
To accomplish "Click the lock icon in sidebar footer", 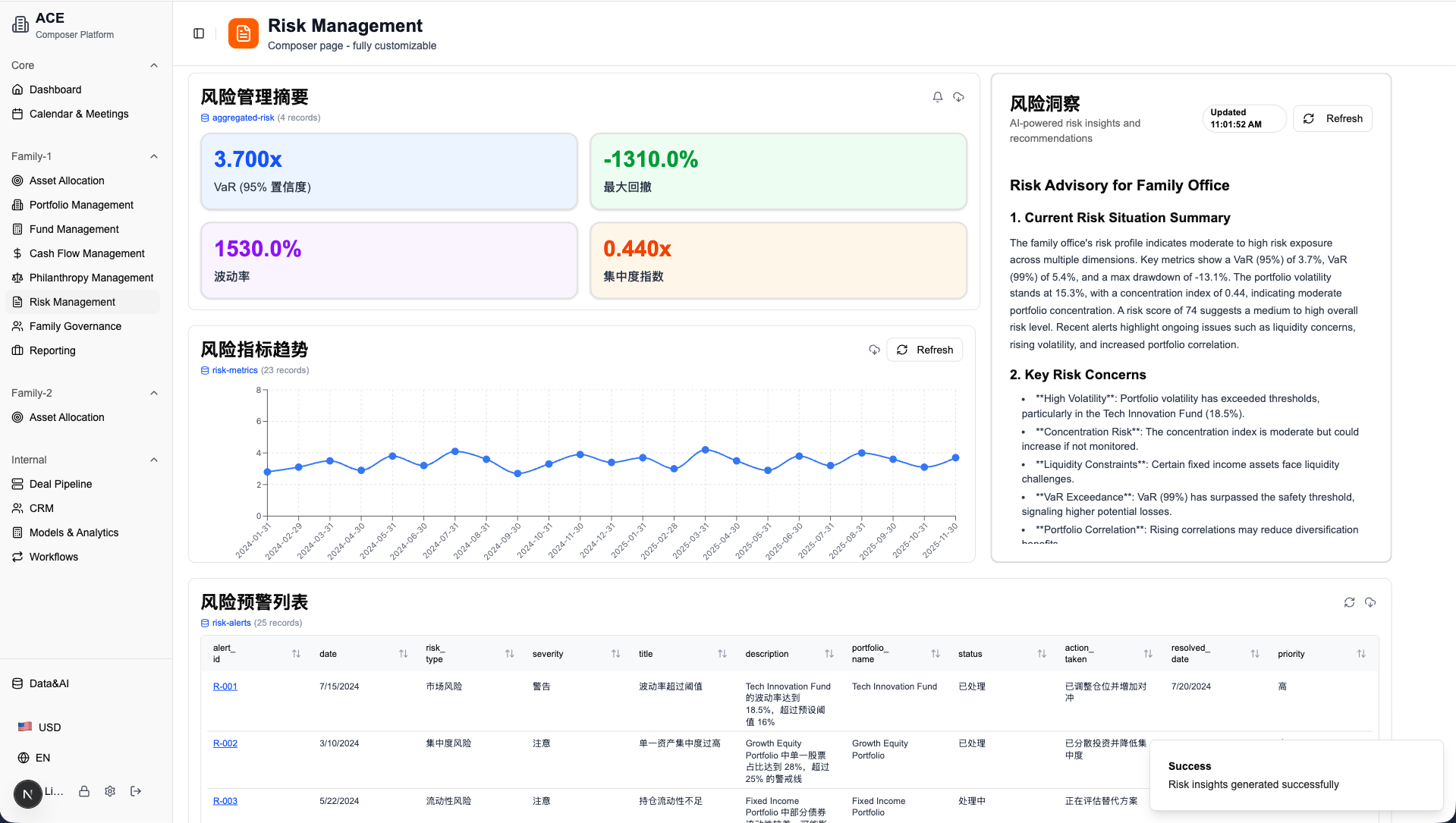I will (84, 791).
